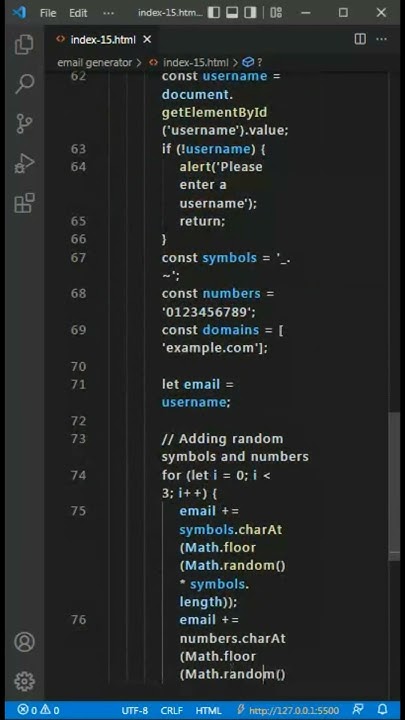Click the Live Server port 5500 status item
405x720 pixels.
click(x=288, y=710)
